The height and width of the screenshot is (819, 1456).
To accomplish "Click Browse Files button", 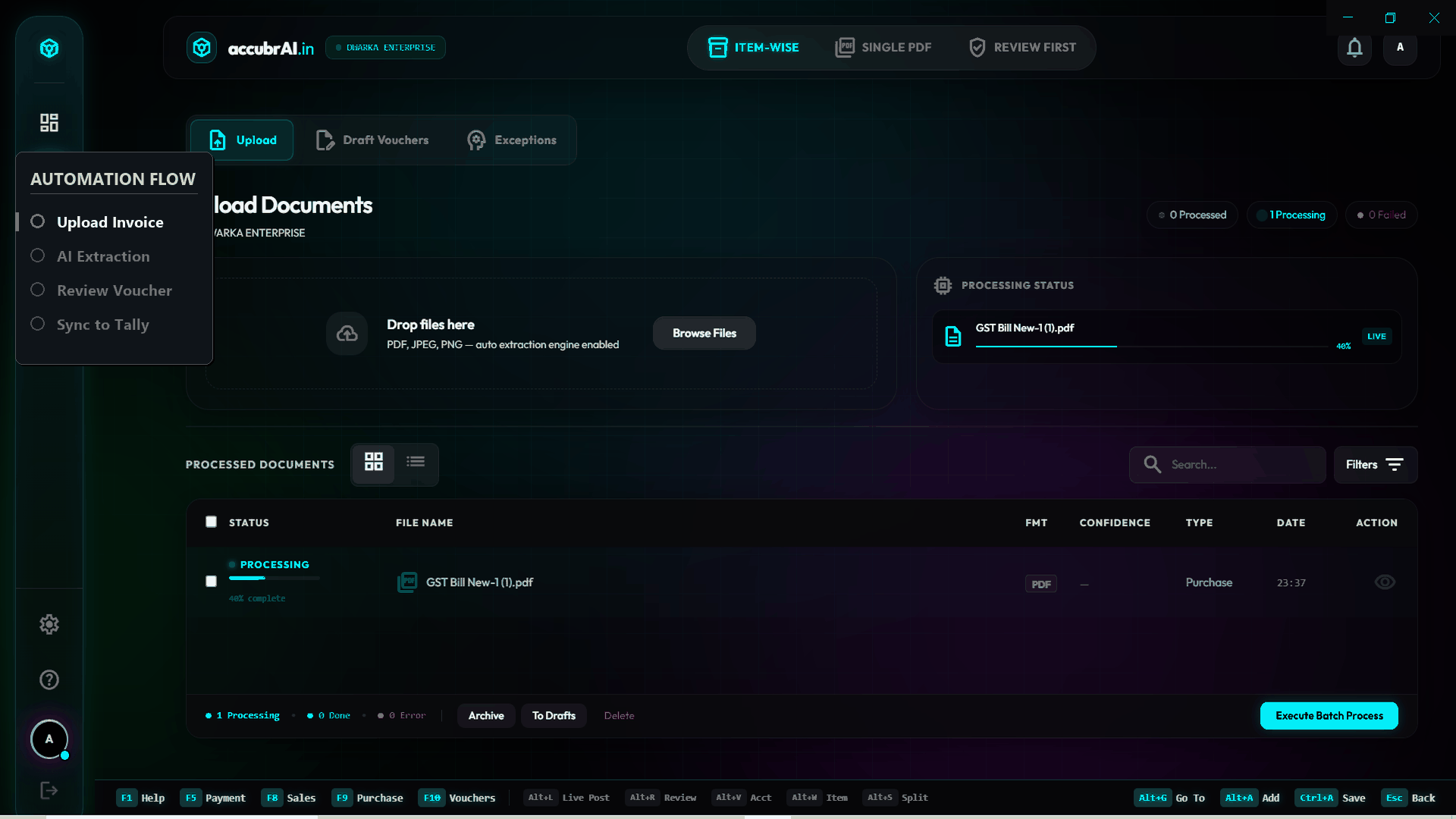I will 704,333.
